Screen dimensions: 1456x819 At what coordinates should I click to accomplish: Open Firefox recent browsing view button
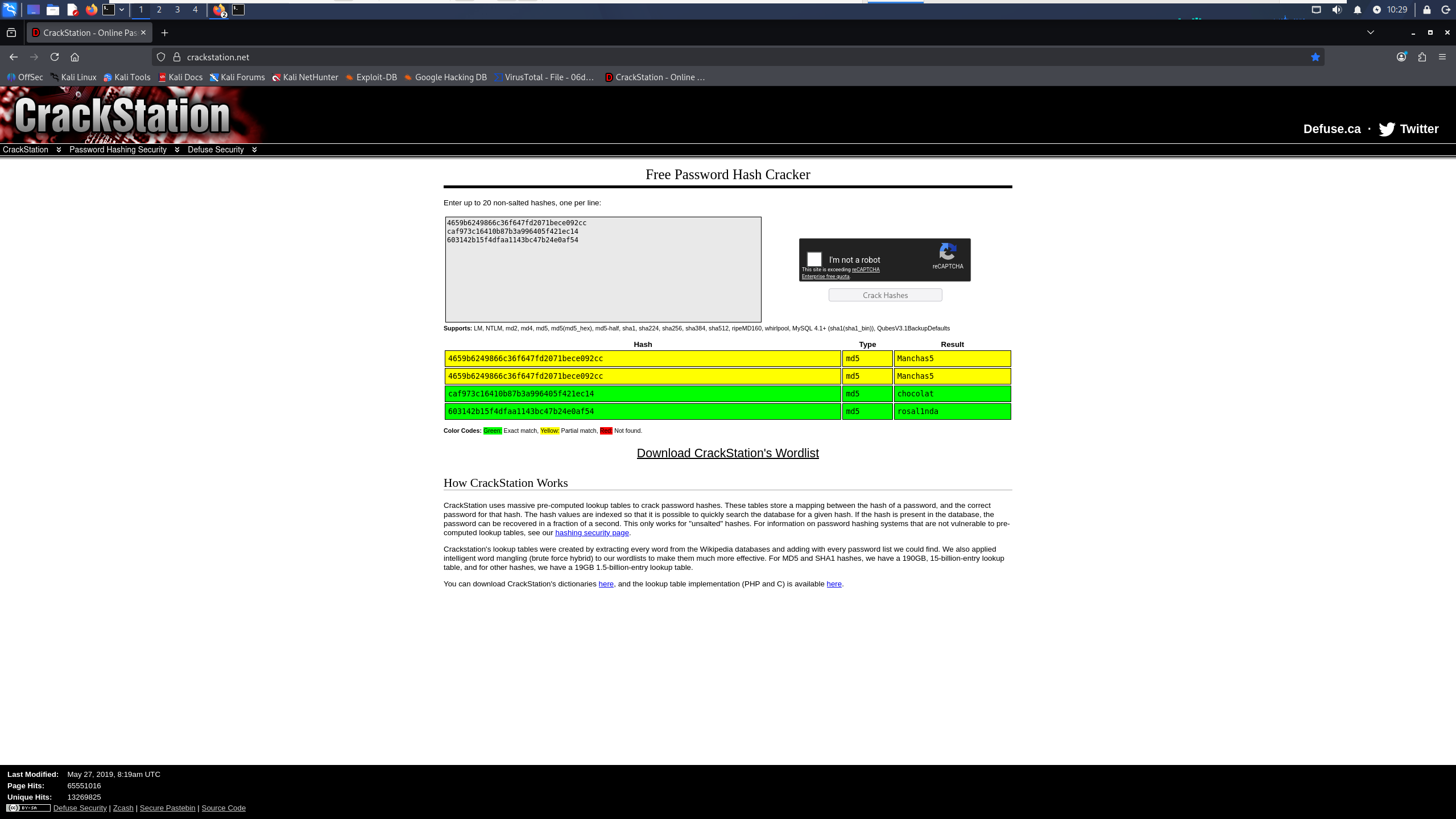coord(11,33)
